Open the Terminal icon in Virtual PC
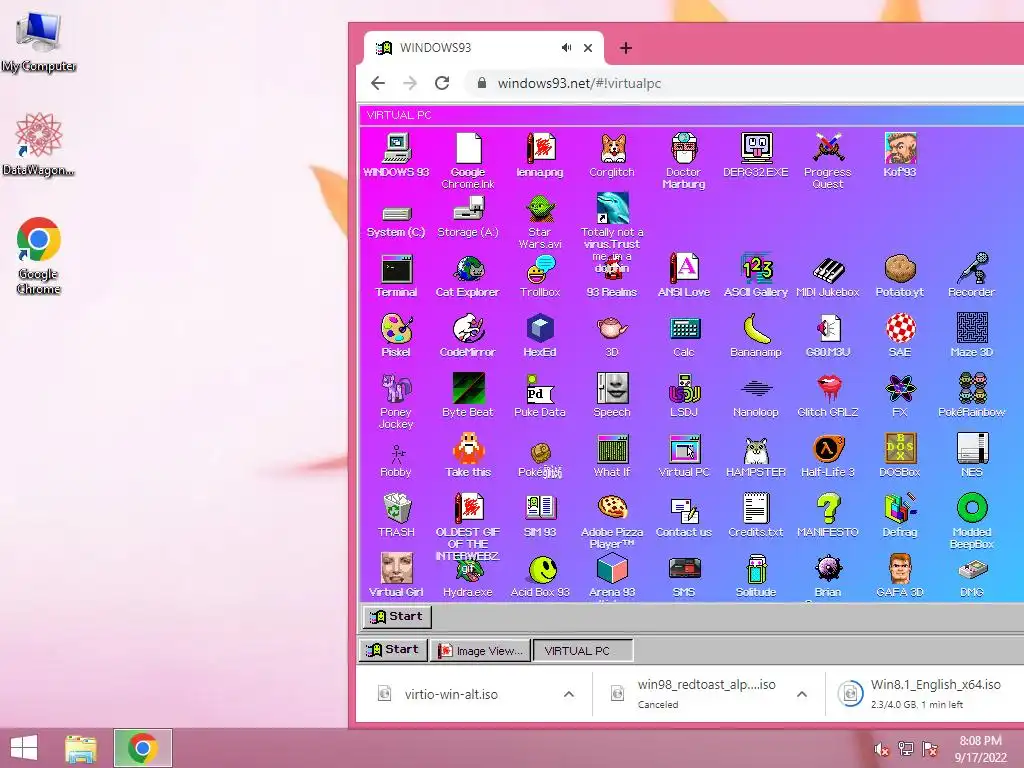 coord(396,275)
